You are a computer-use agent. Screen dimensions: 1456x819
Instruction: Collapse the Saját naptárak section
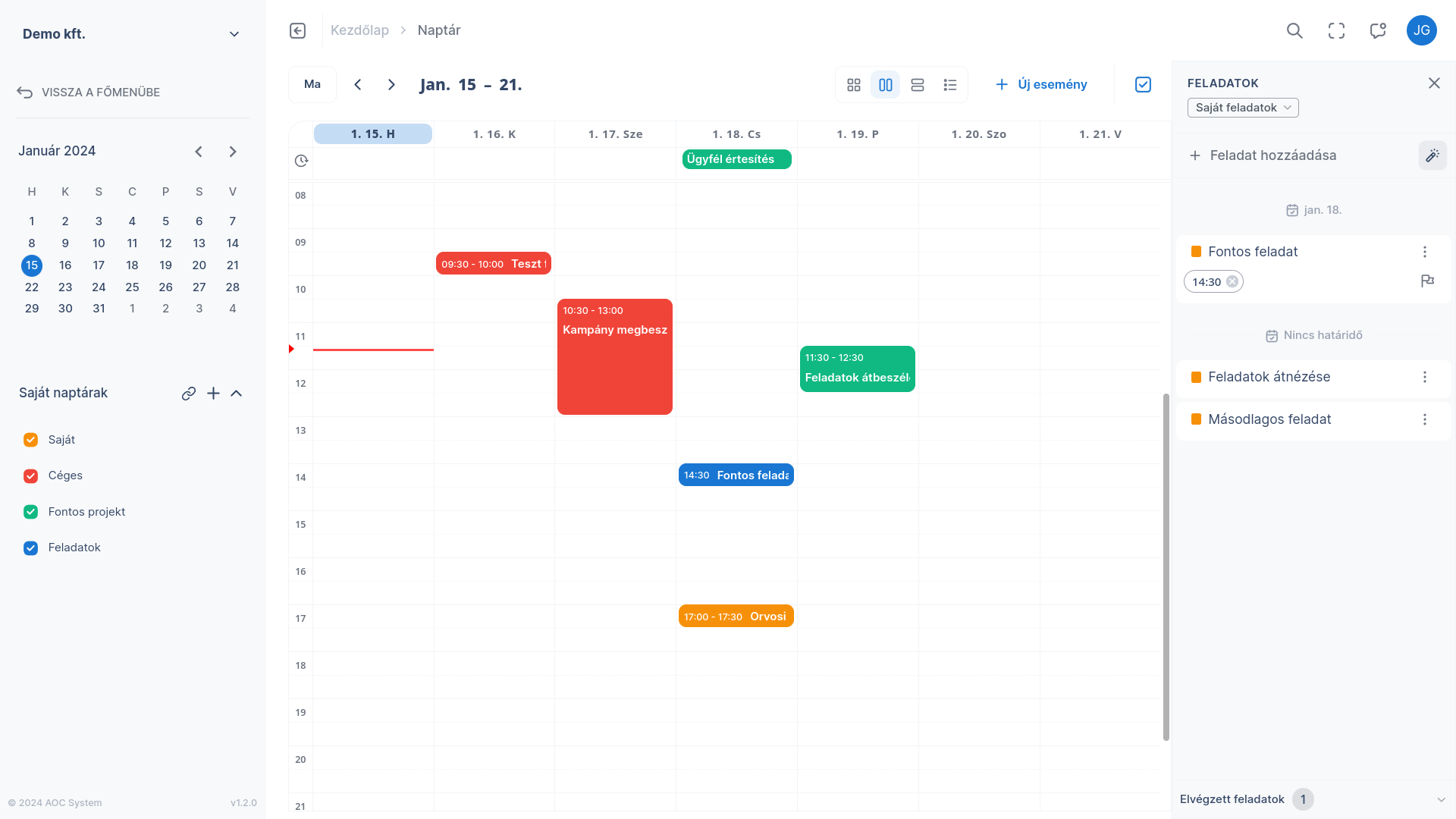pyautogui.click(x=237, y=393)
